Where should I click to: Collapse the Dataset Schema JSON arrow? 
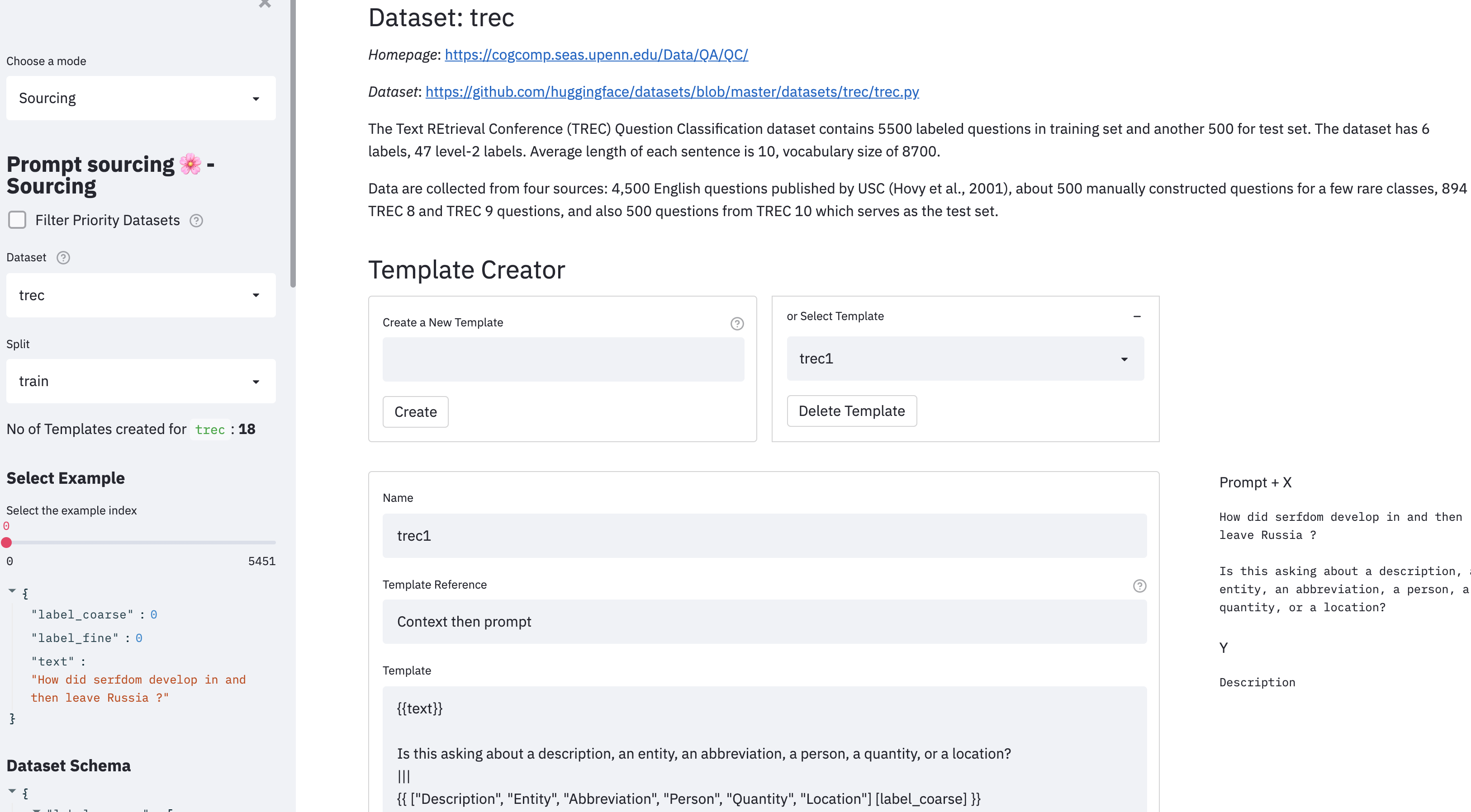pyautogui.click(x=12, y=791)
